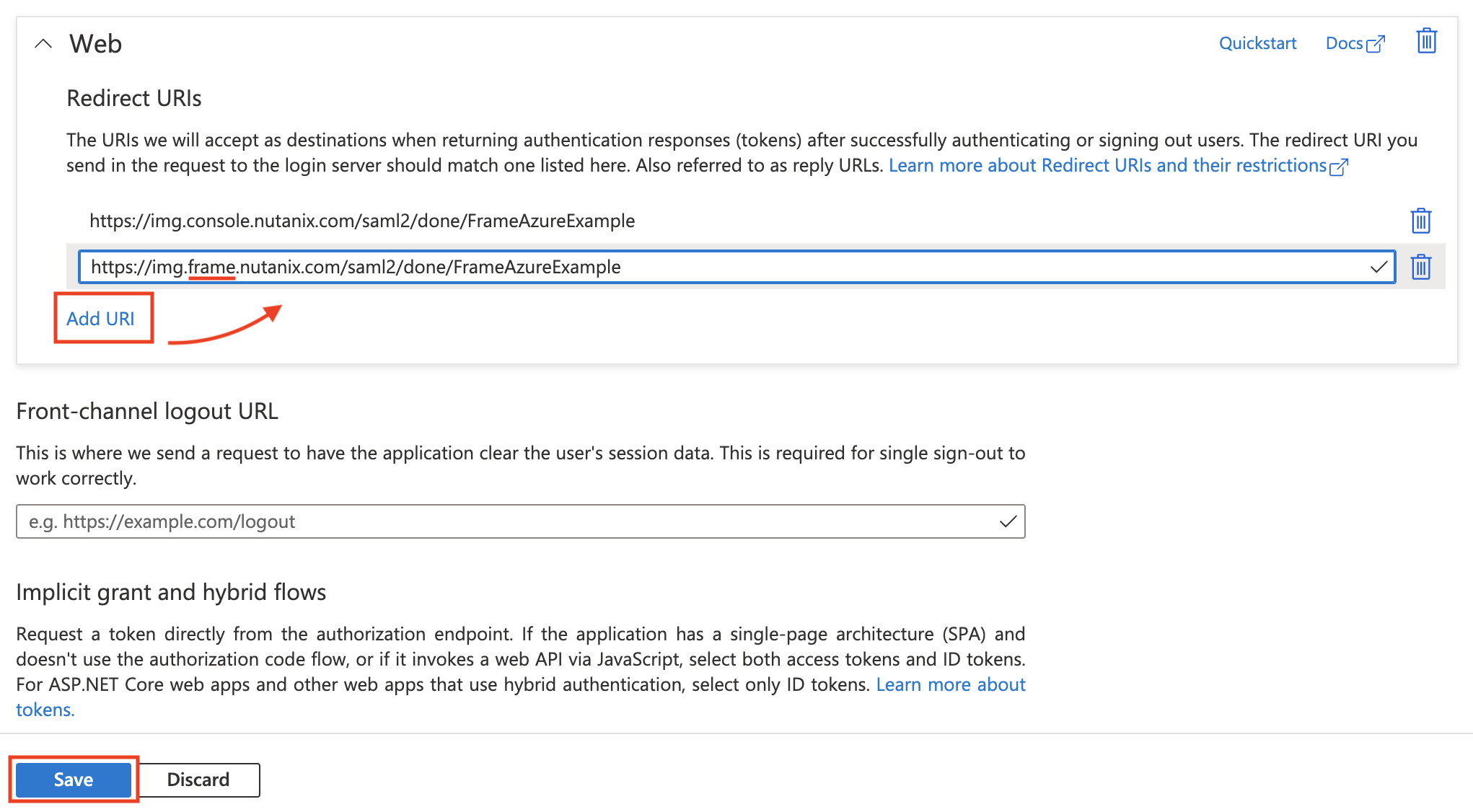Open the Docs external link

(x=1344, y=43)
